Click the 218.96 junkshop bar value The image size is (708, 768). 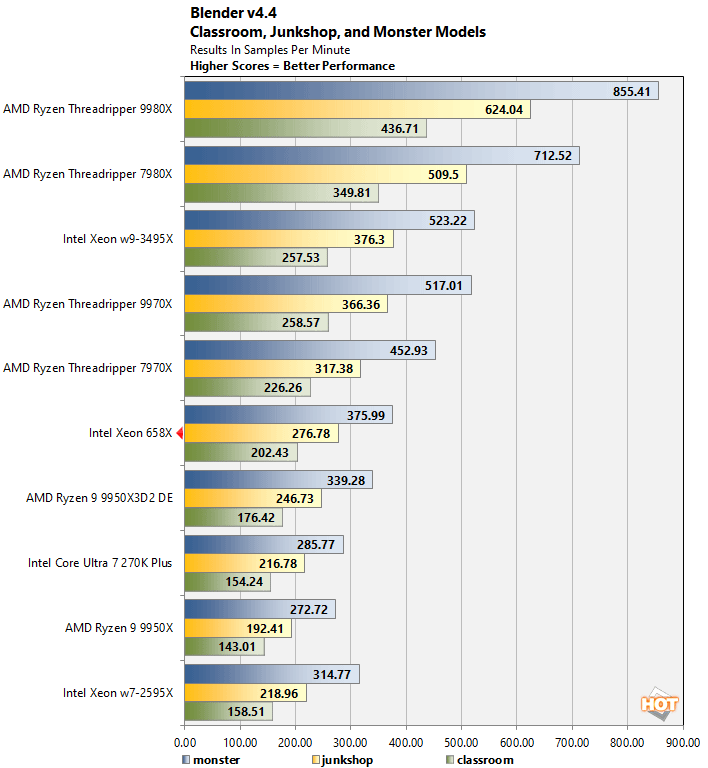pyautogui.click(x=279, y=694)
